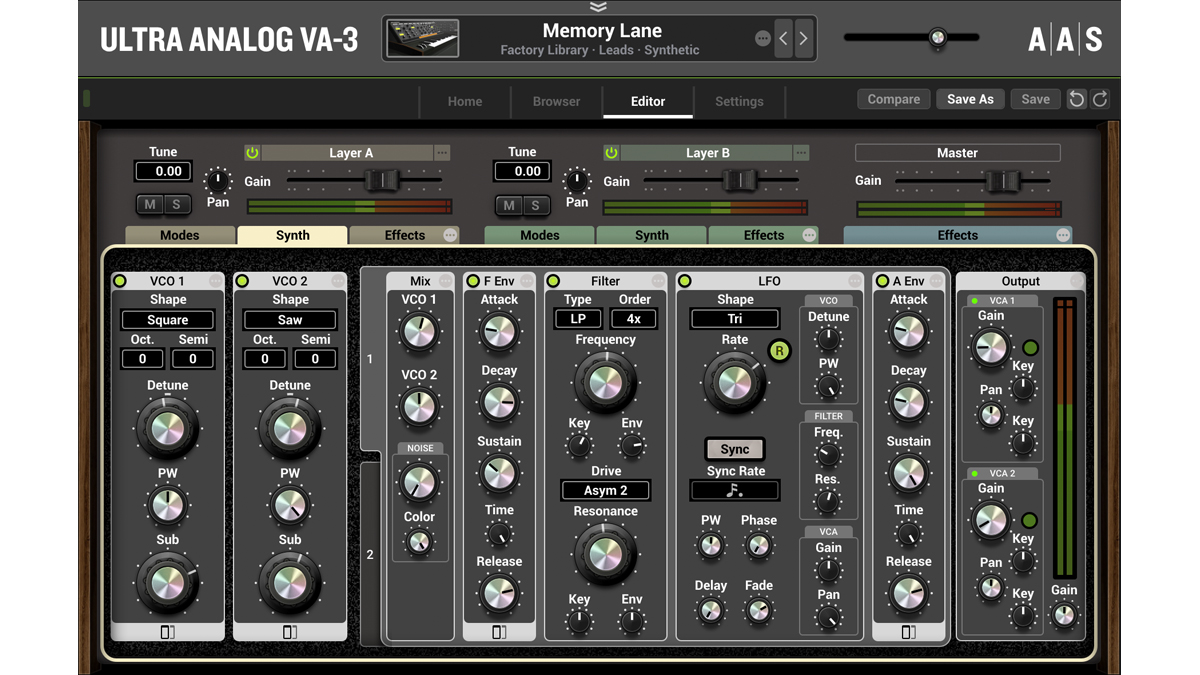This screenshot has width=1200, height=675.
Task: Select Layer B Synth tab
Action: point(652,235)
